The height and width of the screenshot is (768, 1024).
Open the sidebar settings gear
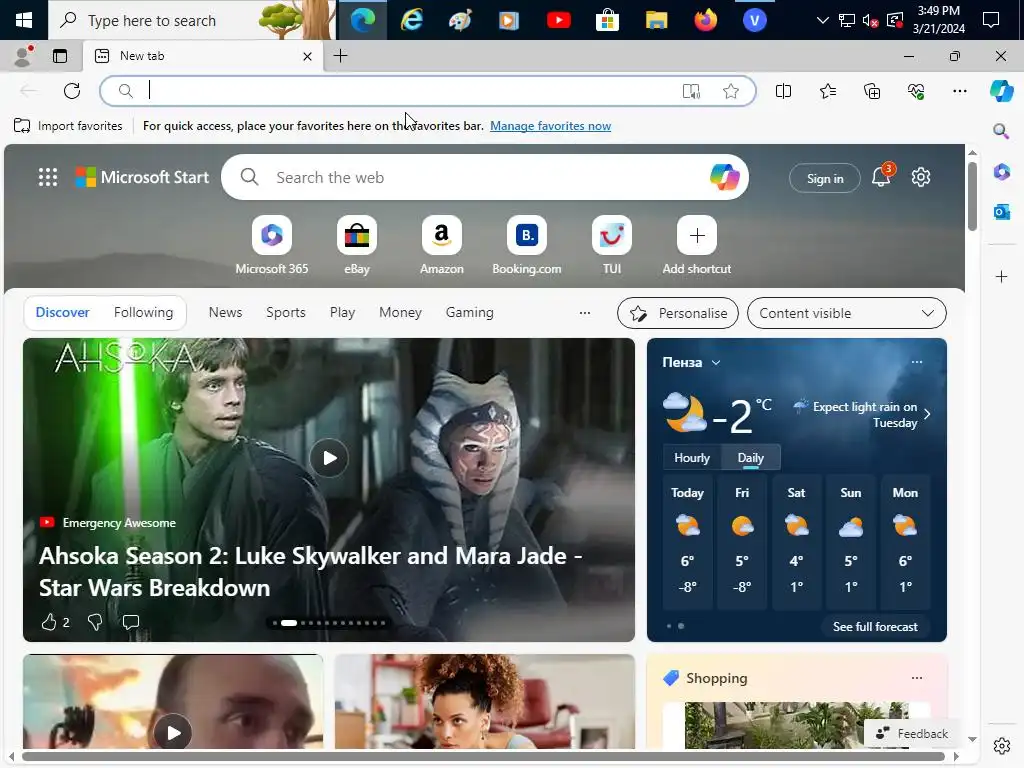(1002, 745)
